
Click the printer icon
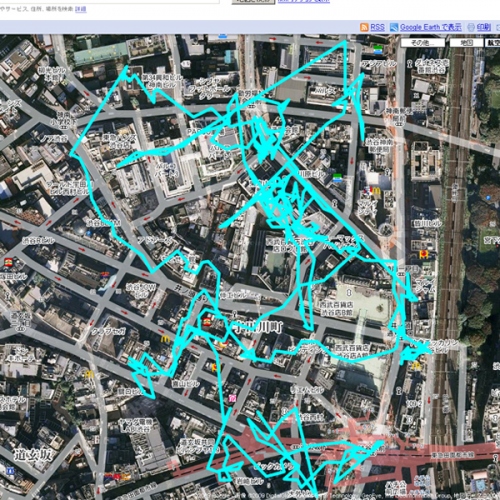tap(471, 27)
